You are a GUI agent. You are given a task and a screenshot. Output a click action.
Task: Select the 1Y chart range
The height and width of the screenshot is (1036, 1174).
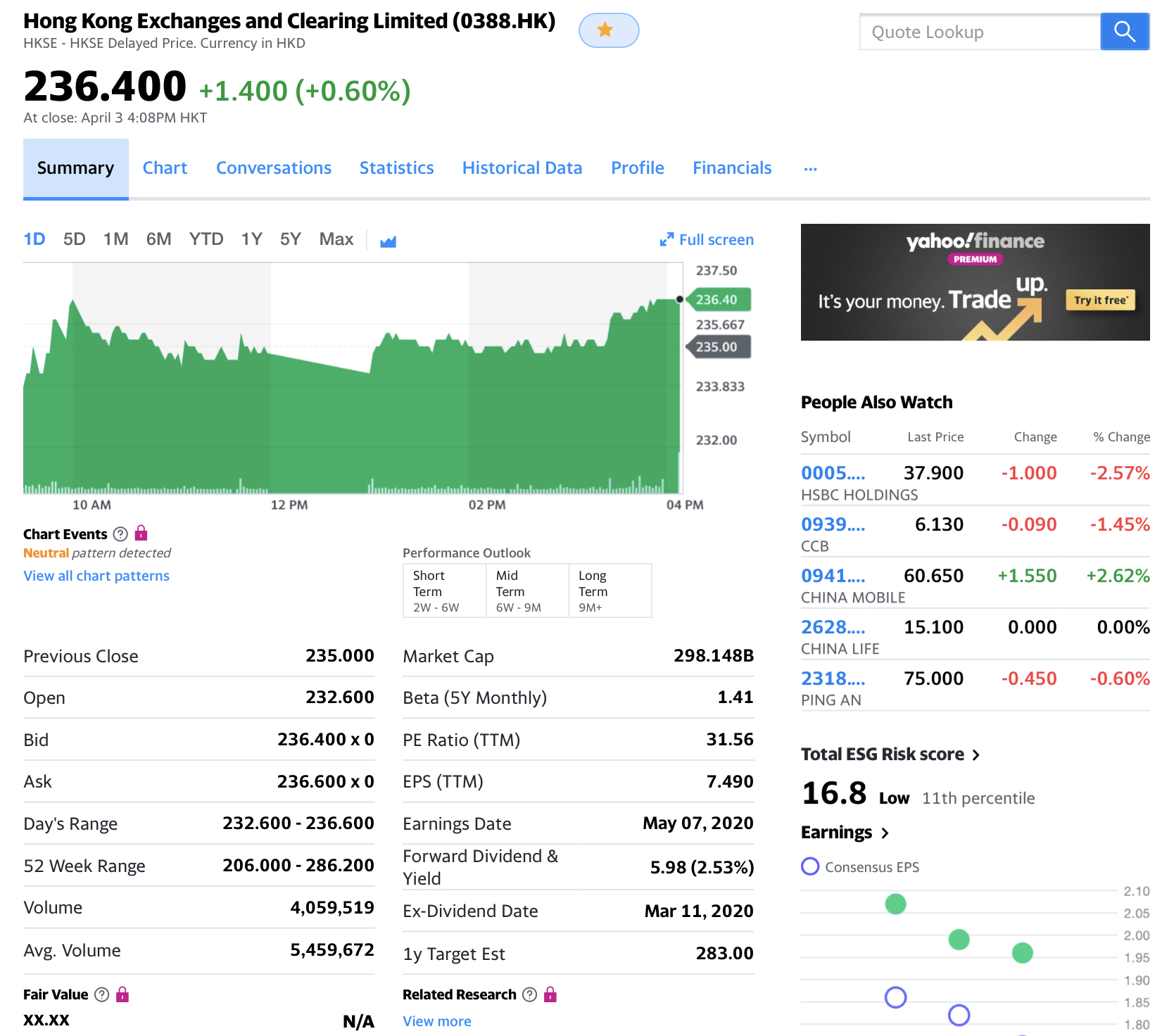(x=252, y=239)
